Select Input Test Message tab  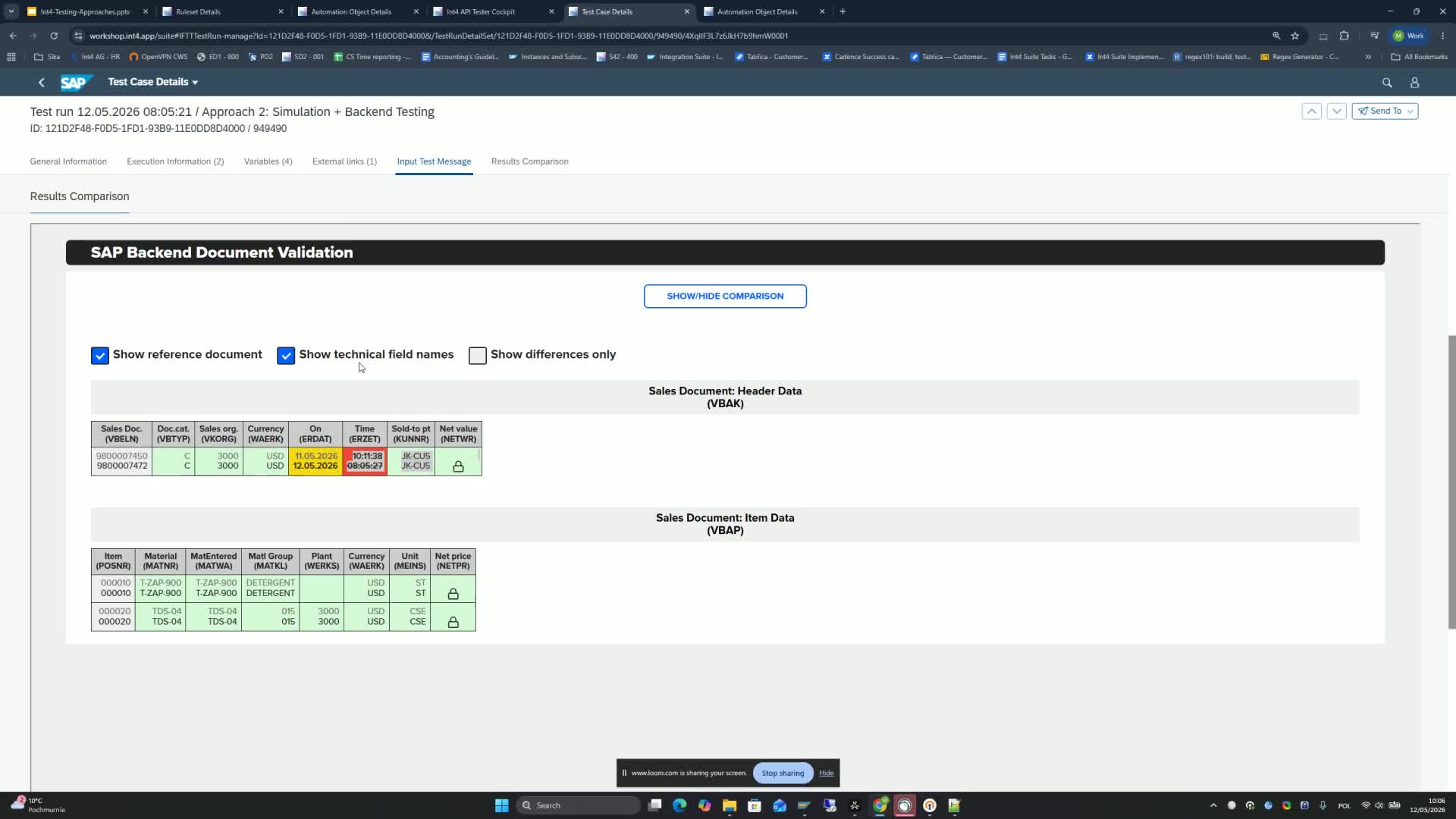(x=434, y=162)
